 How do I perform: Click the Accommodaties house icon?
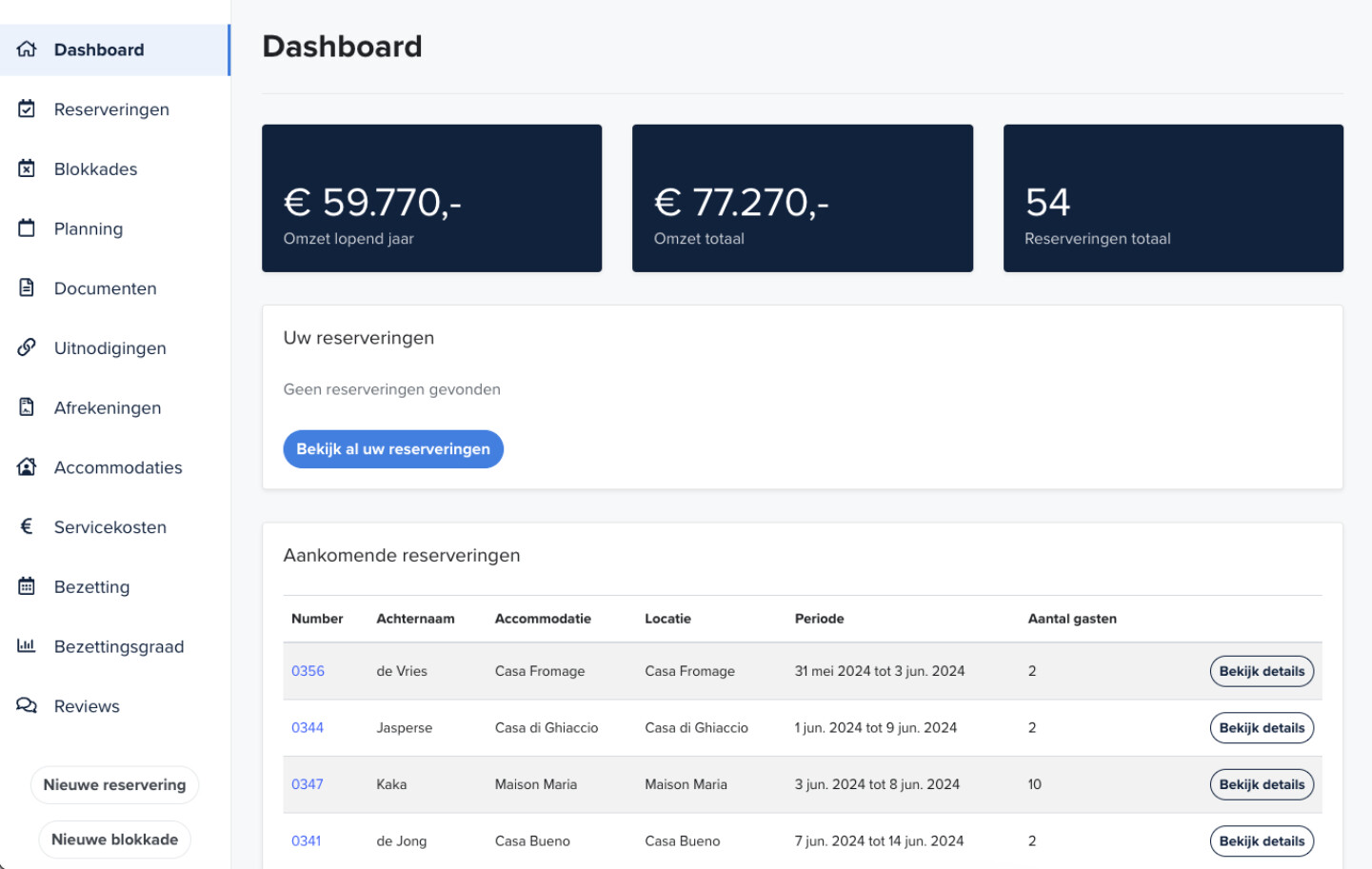coord(27,467)
